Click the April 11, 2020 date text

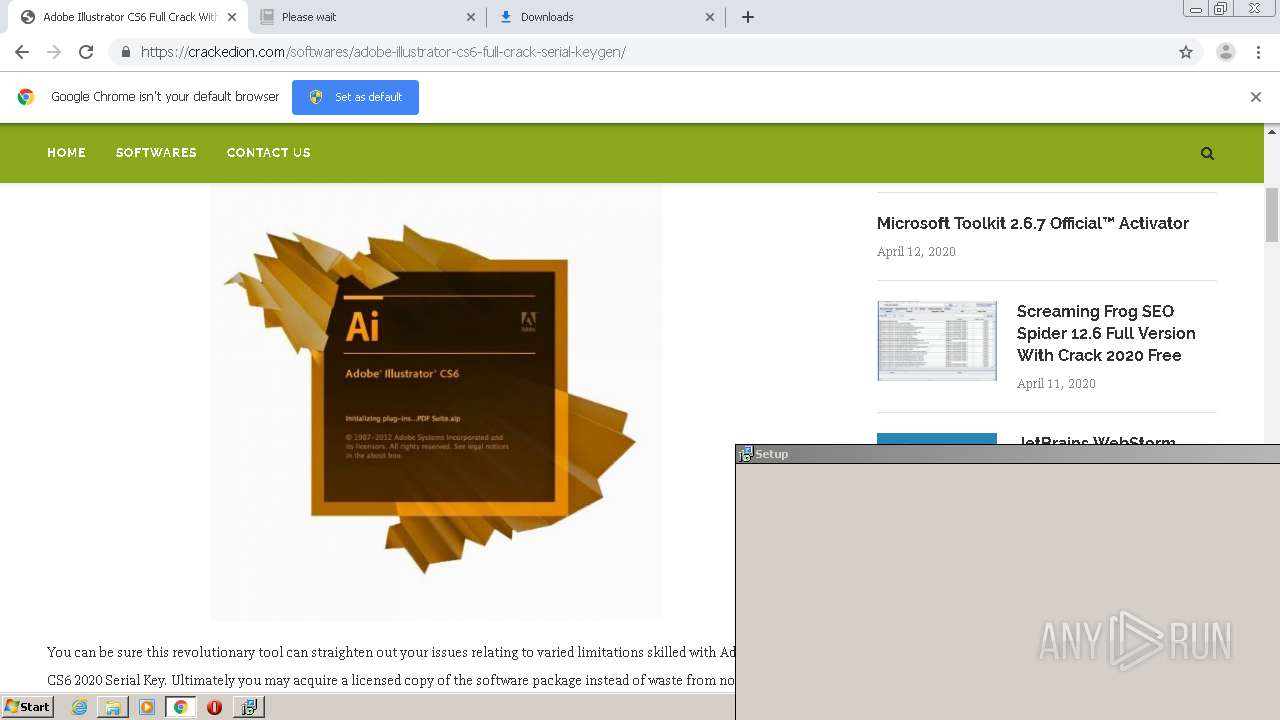[1056, 384]
